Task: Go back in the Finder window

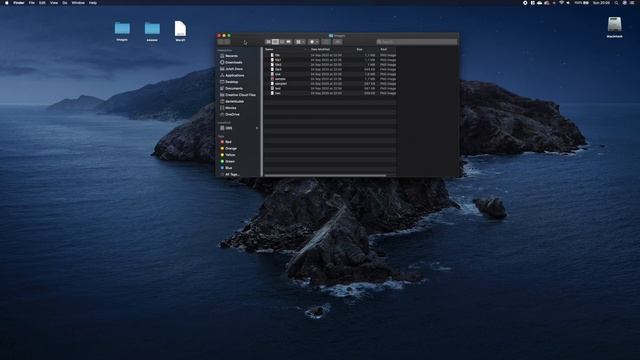Action: [221, 42]
